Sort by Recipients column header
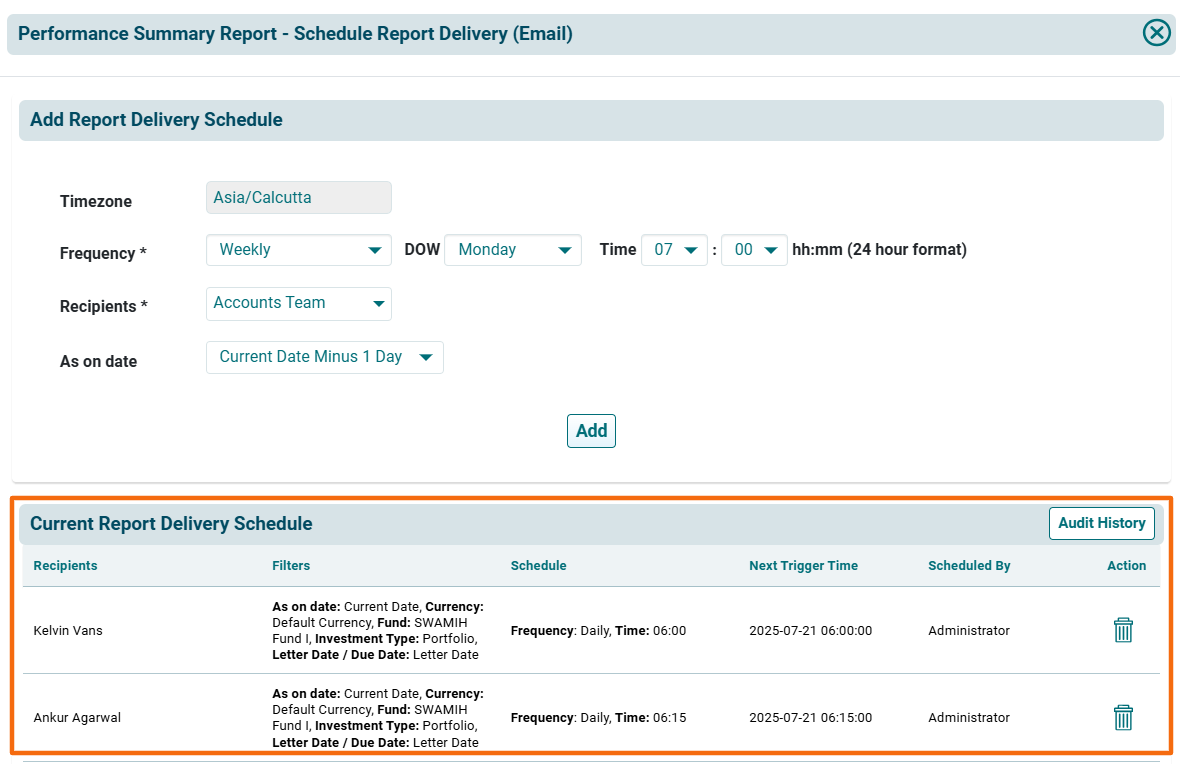Viewport: 1180px width, 764px height. click(65, 566)
